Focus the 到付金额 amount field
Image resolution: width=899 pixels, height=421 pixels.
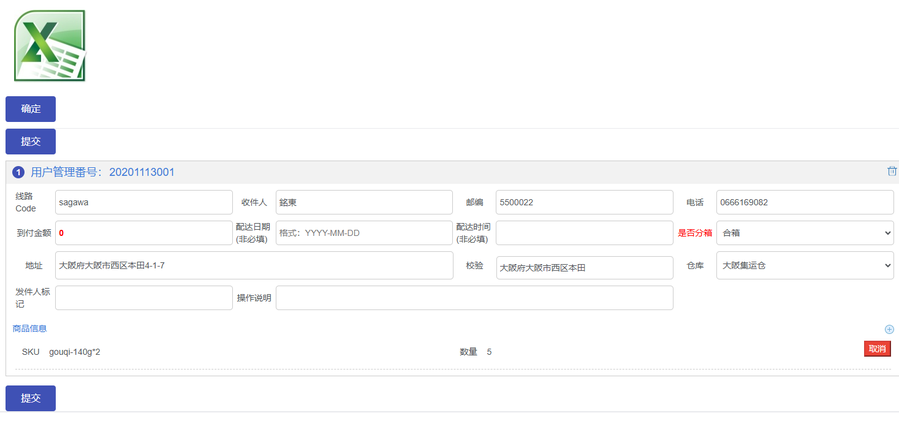tap(144, 233)
